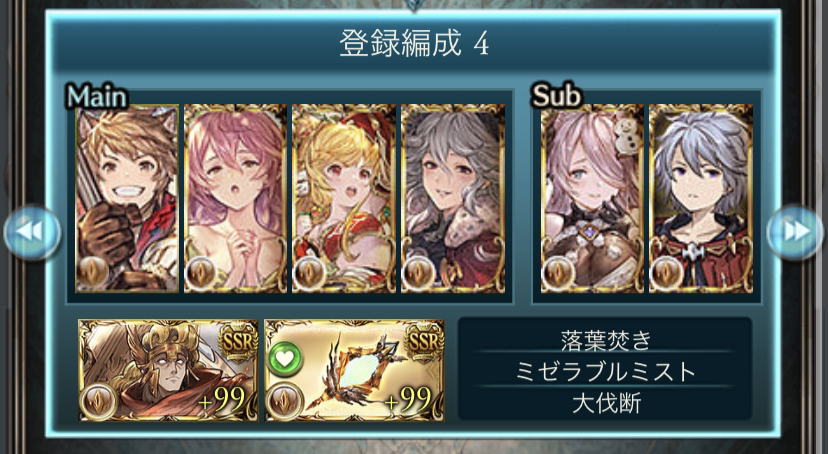This screenshot has height=454, width=828.
Task: Select the pink-haired character in main slot two
Action: tap(236, 198)
